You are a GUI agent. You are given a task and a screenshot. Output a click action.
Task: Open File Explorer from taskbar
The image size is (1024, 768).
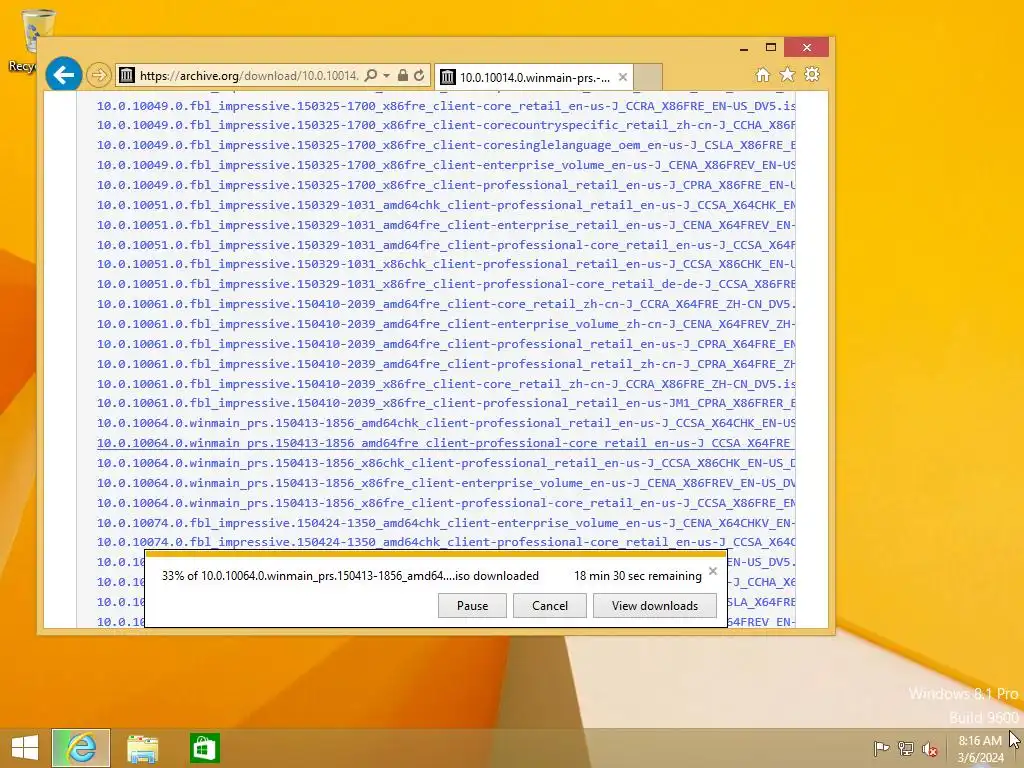(x=142, y=748)
